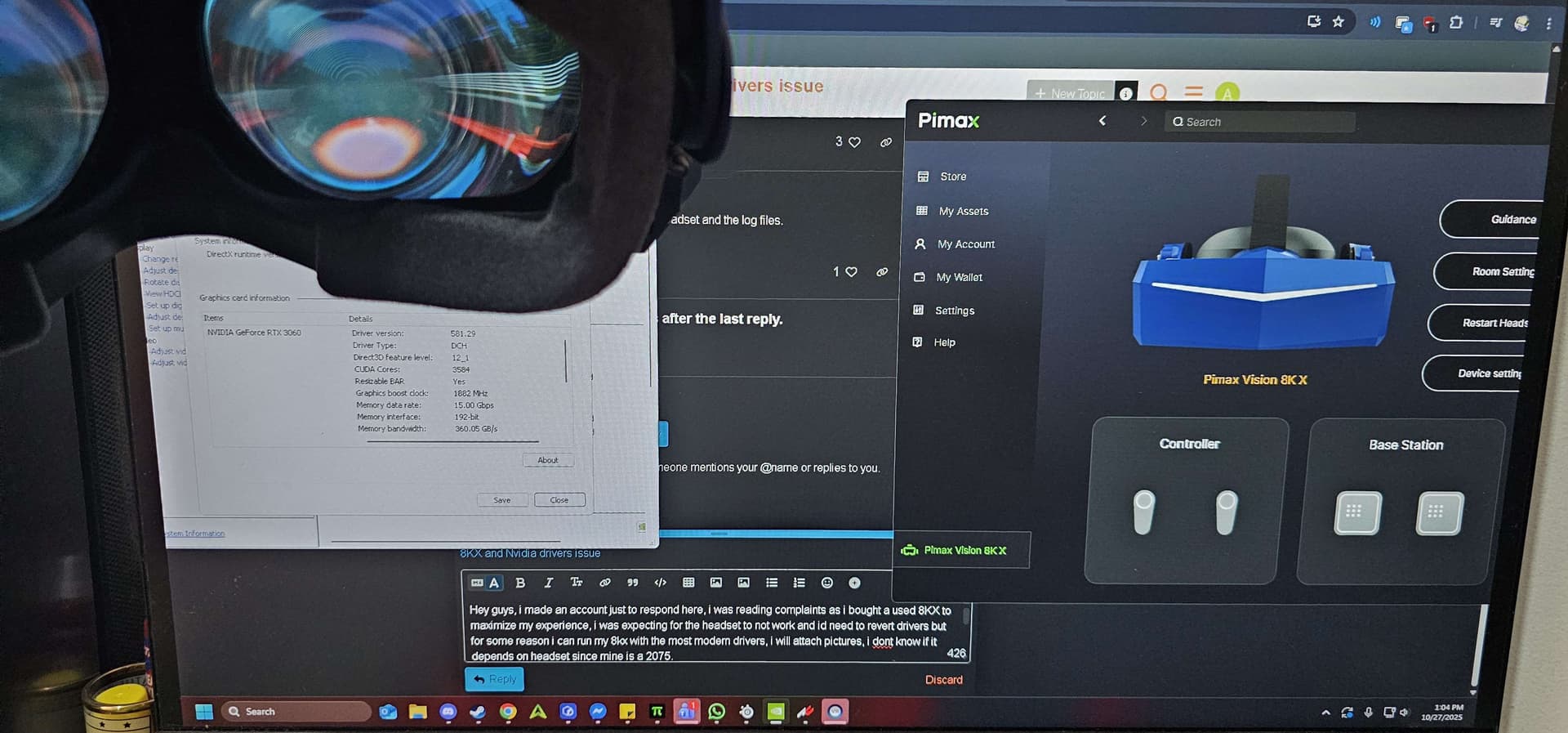
Task: Open the text size (Tr) dropdown
Action: pyautogui.click(x=577, y=583)
